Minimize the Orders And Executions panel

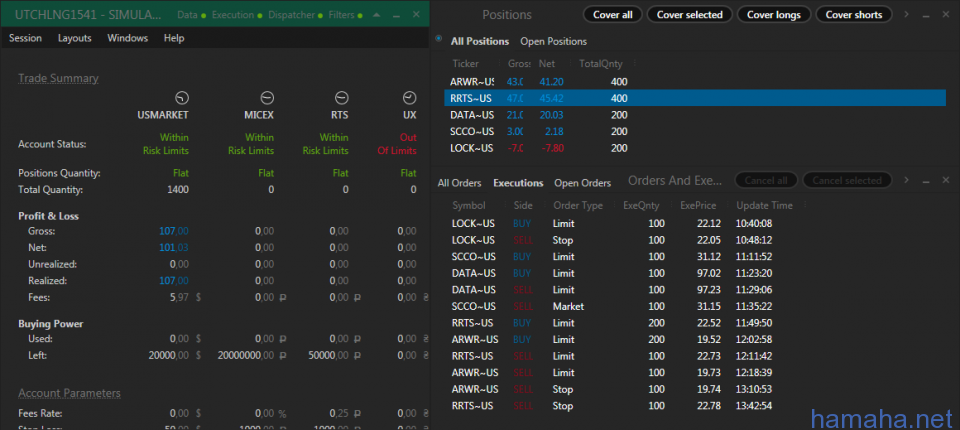(928, 181)
